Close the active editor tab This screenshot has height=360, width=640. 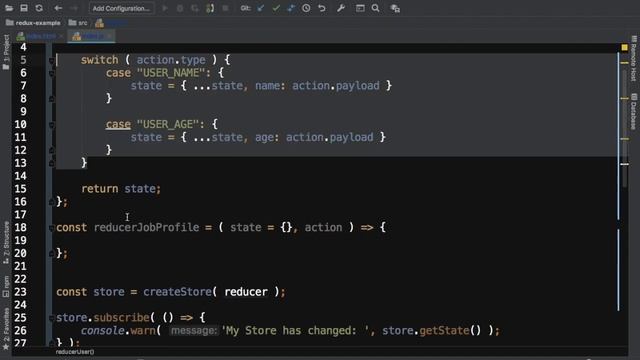(x=110, y=36)
